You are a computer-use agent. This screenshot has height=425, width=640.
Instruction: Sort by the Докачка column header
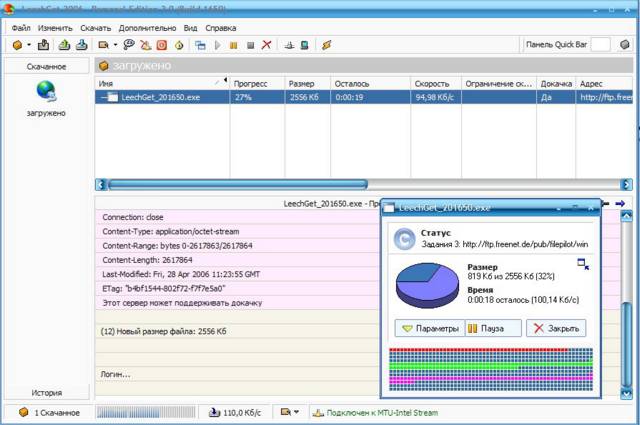click(556, 83)
